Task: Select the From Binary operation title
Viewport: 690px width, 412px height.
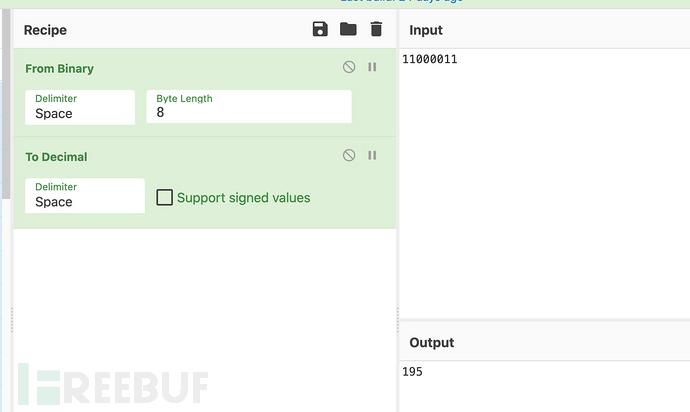Action: (60, 69)
